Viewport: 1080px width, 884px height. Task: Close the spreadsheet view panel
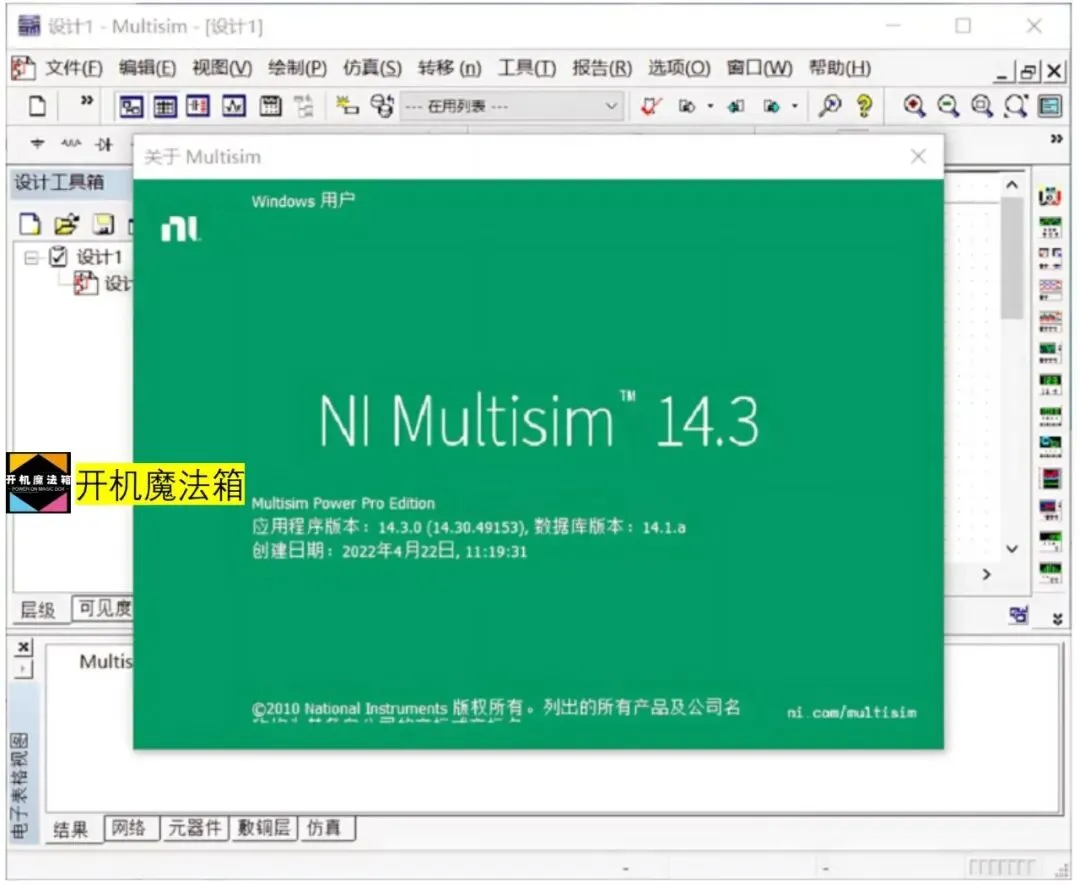23,646
